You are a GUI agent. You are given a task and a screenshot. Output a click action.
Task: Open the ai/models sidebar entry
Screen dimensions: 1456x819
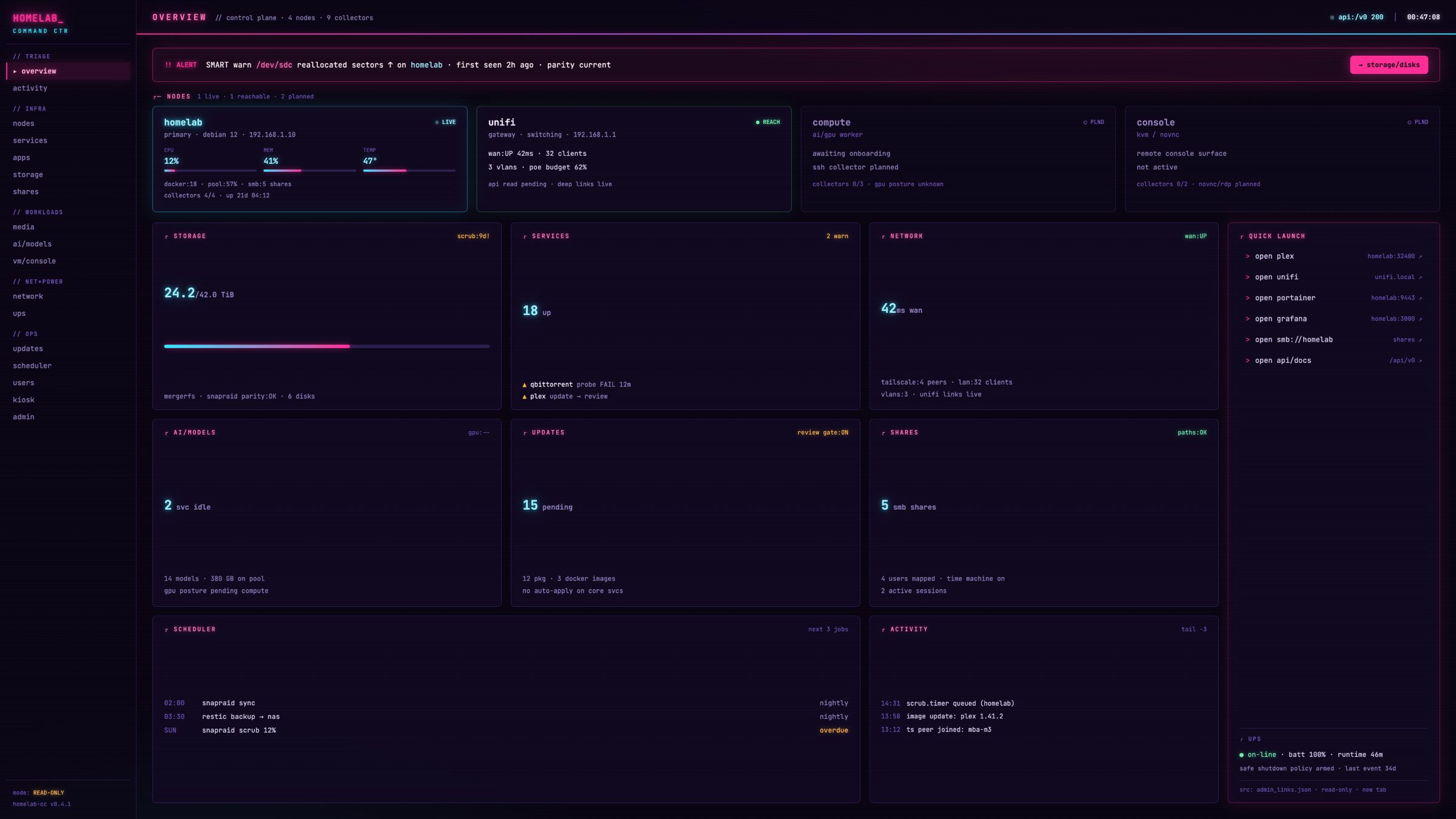pyautogui.click(x=68, y=244)
